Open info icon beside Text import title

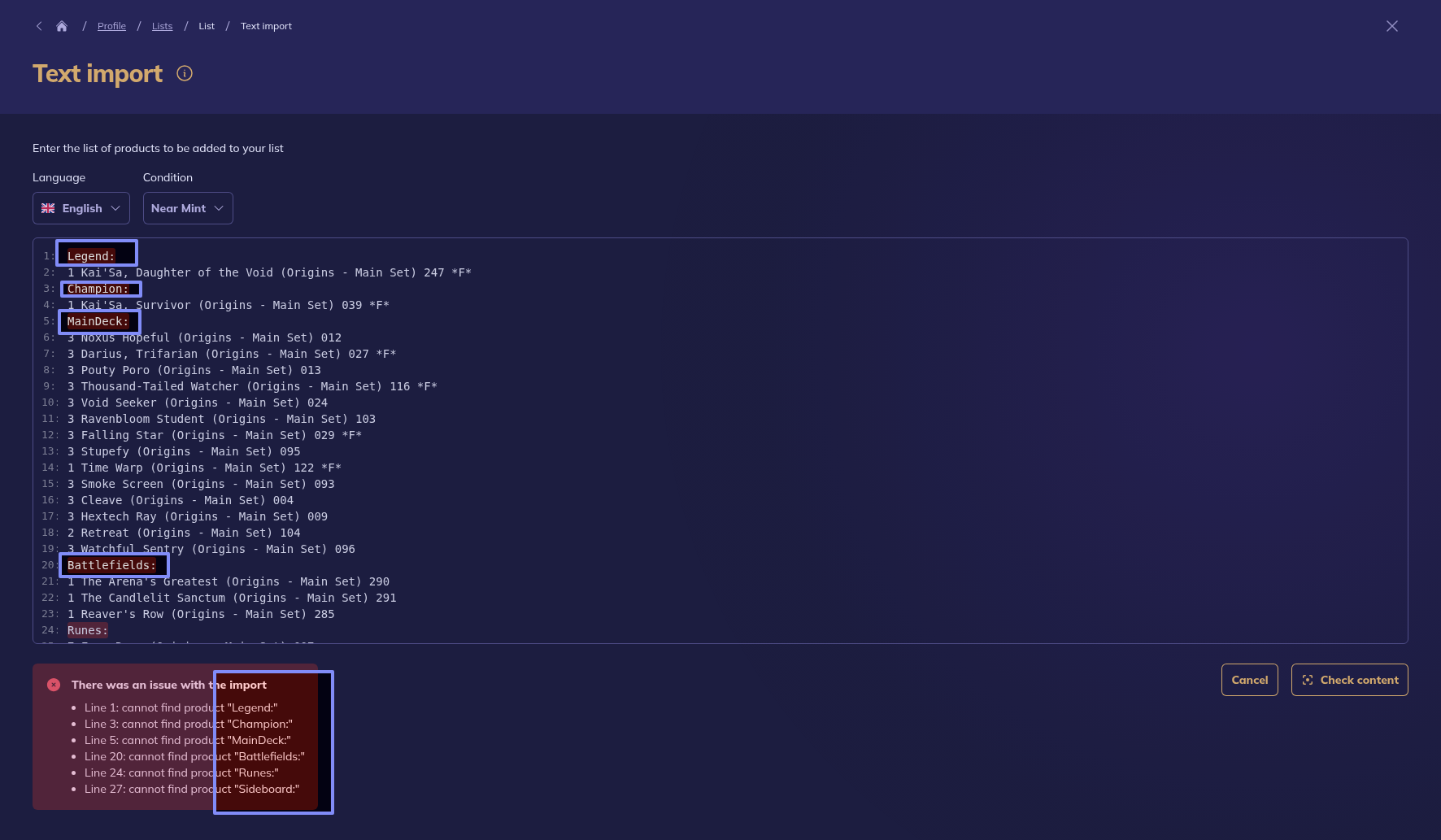(185, 73)
